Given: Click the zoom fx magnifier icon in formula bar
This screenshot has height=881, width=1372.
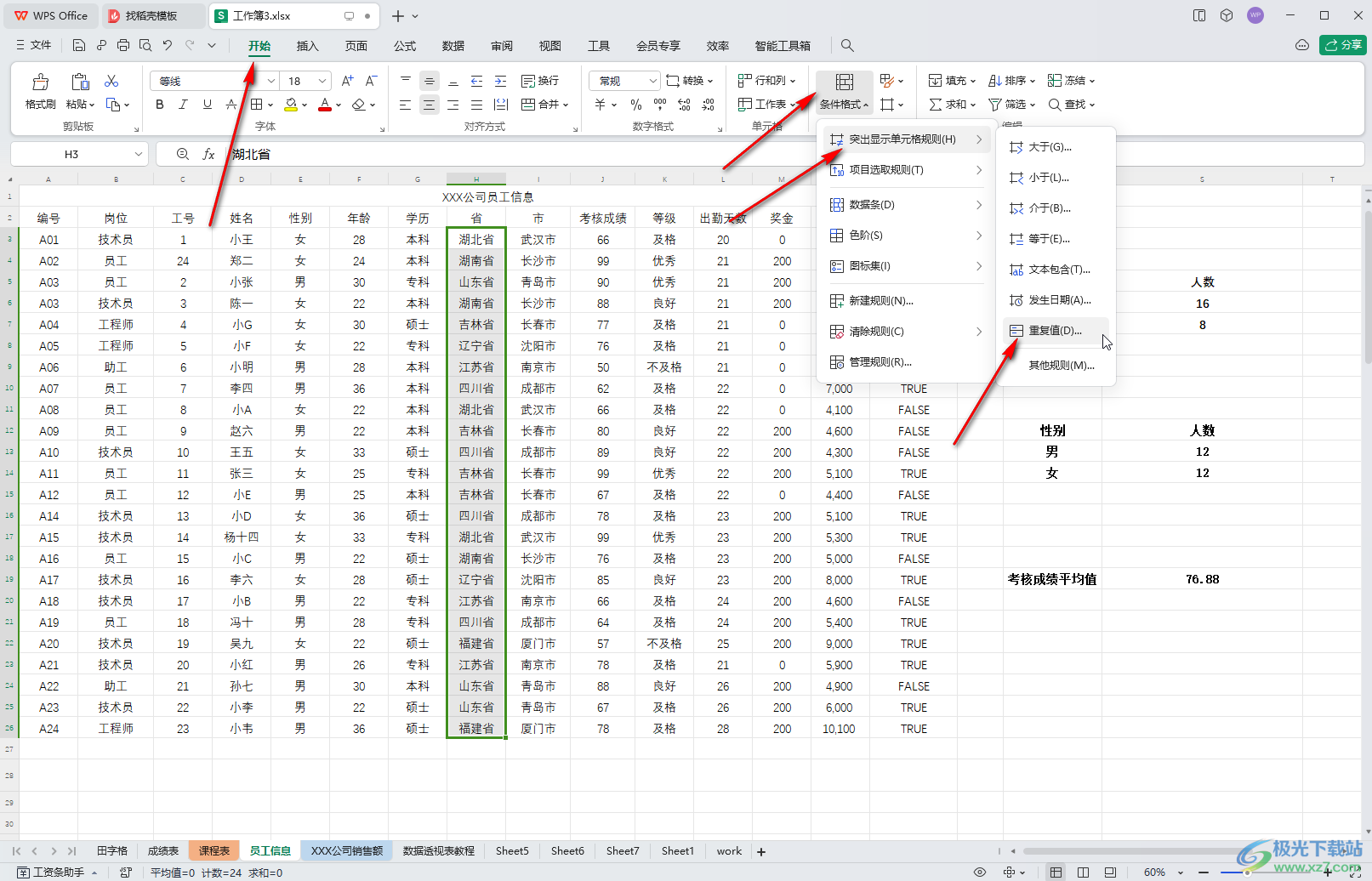Looking at the screenshot, I should [183, 154].
